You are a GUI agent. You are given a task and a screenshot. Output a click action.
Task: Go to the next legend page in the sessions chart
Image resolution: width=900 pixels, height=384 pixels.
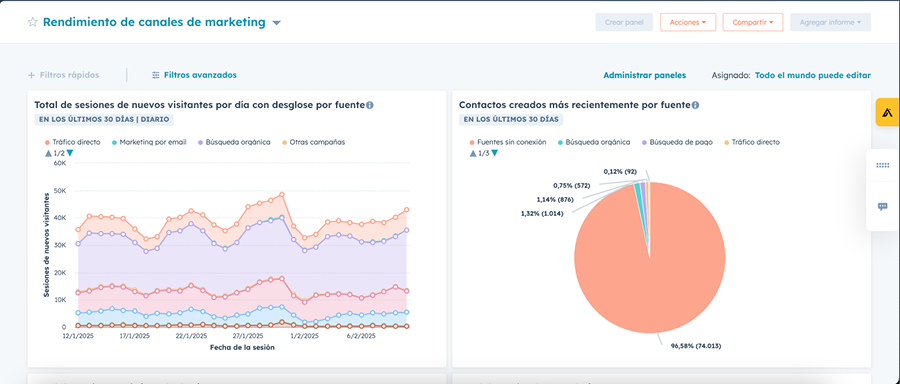tap(70, 153)
